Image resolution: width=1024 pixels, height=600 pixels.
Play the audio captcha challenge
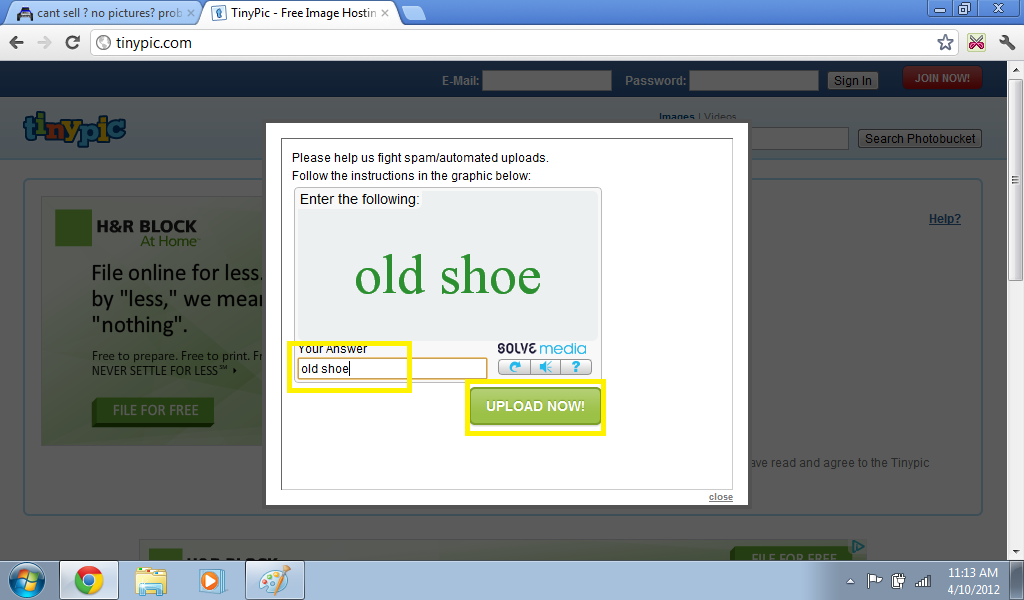pyautogui.click(x=545, y=367)
